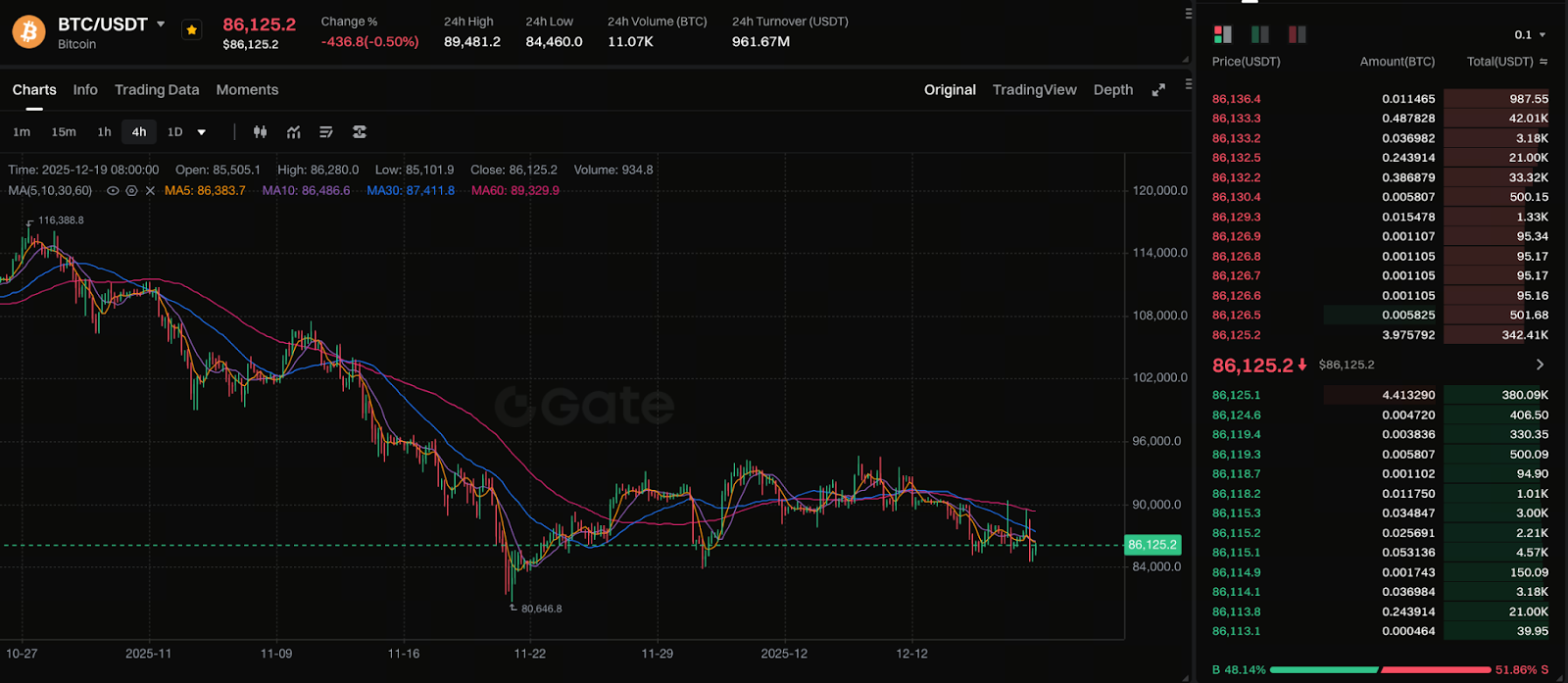The image size is (1568, 683).
Task: Expand the additional timeframes dropdown arrow
Action: tap(202, 132)
